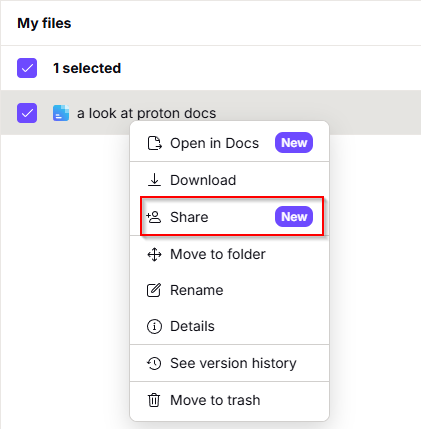Click the Rename pencil icon

click(154, 290)
